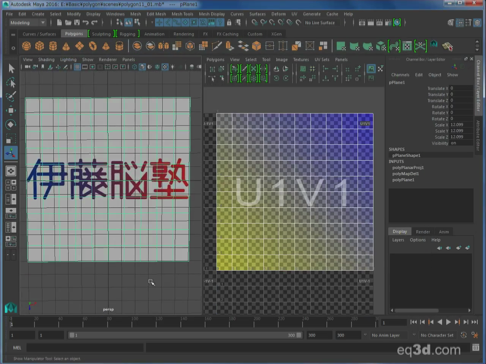Viewport: 486px width, 364px height.
Task: Open the UV Editor shelf icon
Action: [407, 46]
